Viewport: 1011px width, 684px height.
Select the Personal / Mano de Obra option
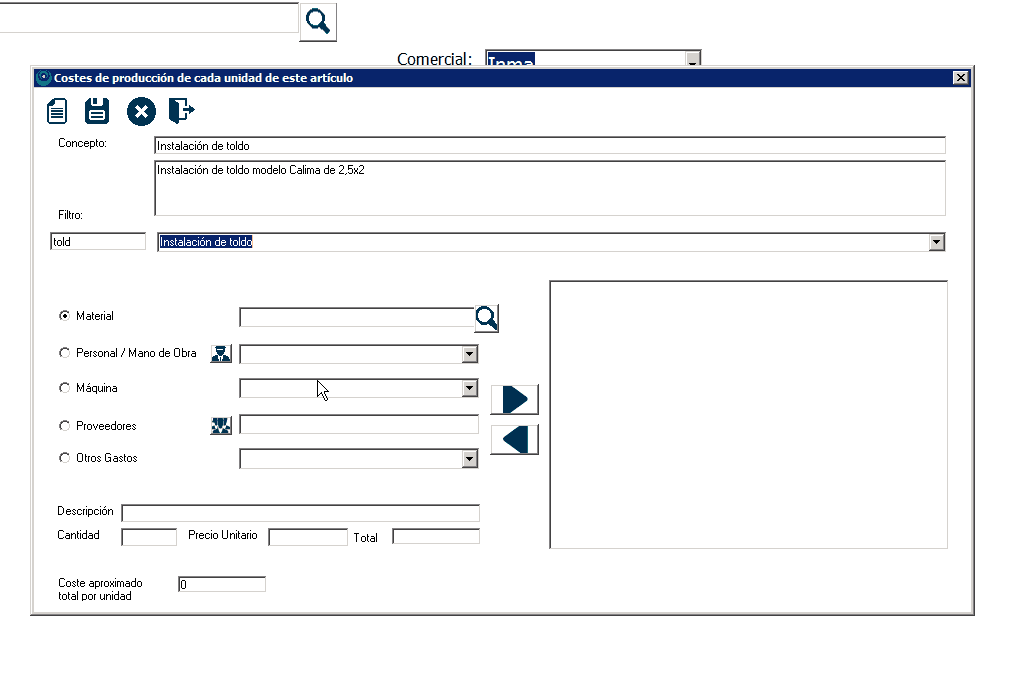pos(65,353)
